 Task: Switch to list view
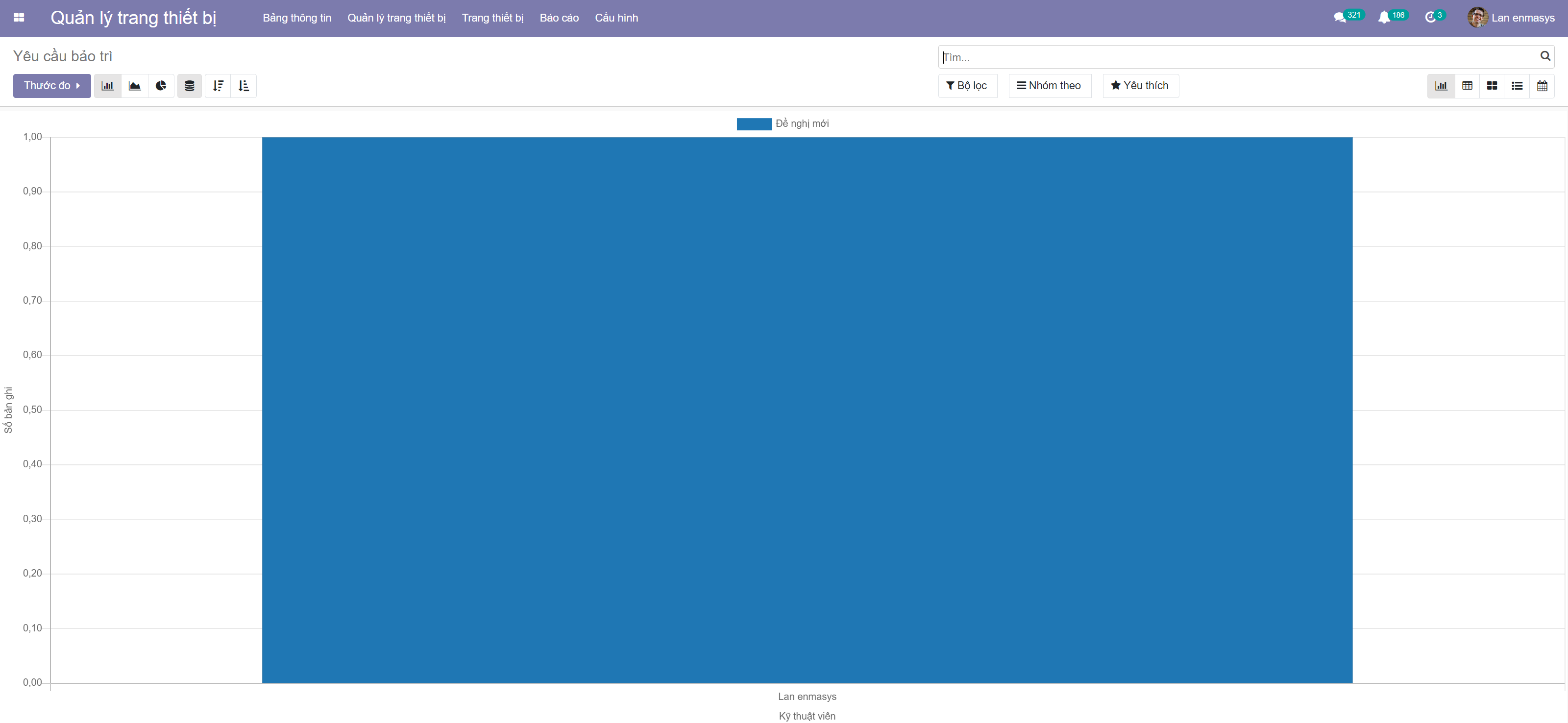coord(1517,86)
